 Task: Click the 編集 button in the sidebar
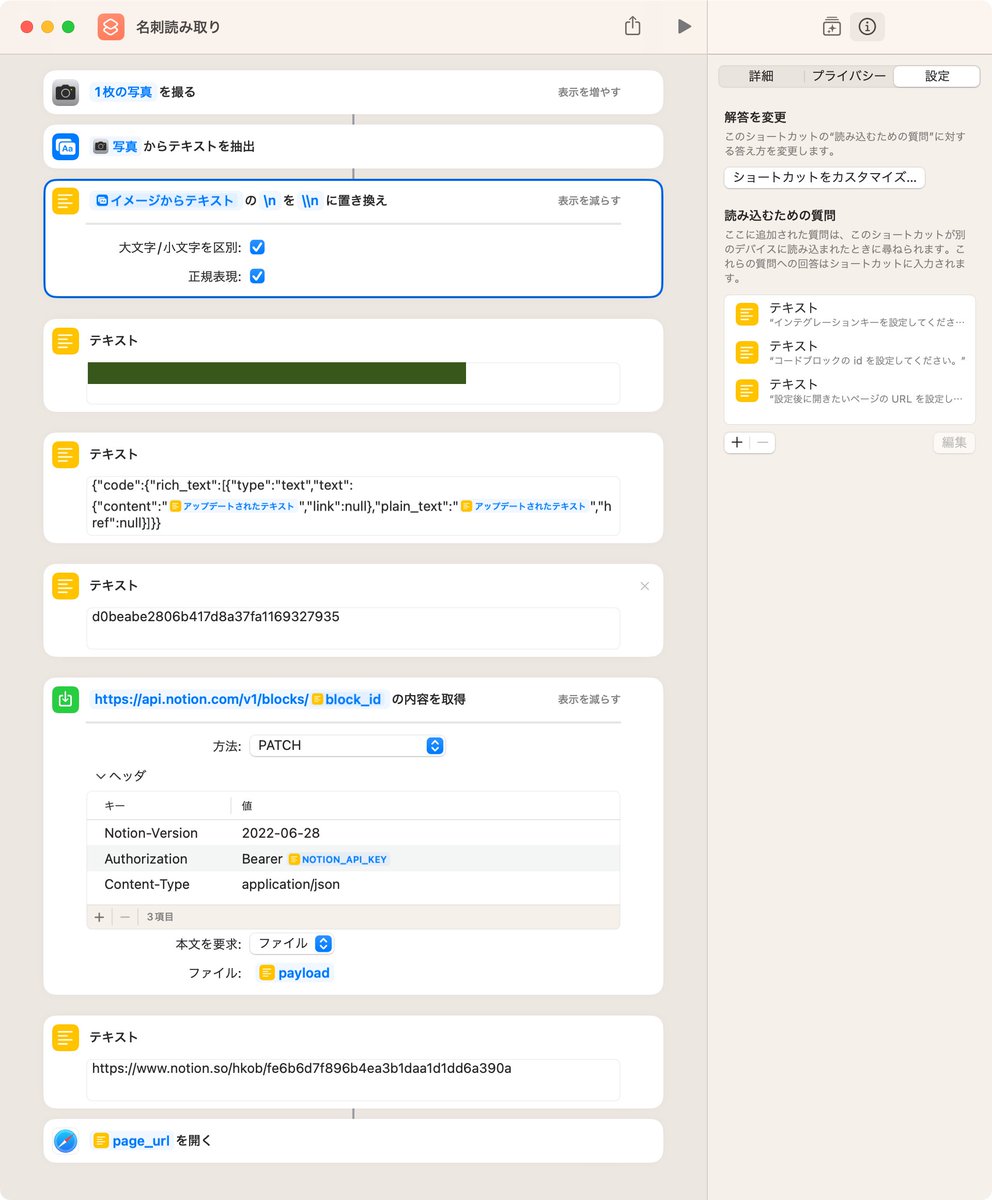click(954, 442)
